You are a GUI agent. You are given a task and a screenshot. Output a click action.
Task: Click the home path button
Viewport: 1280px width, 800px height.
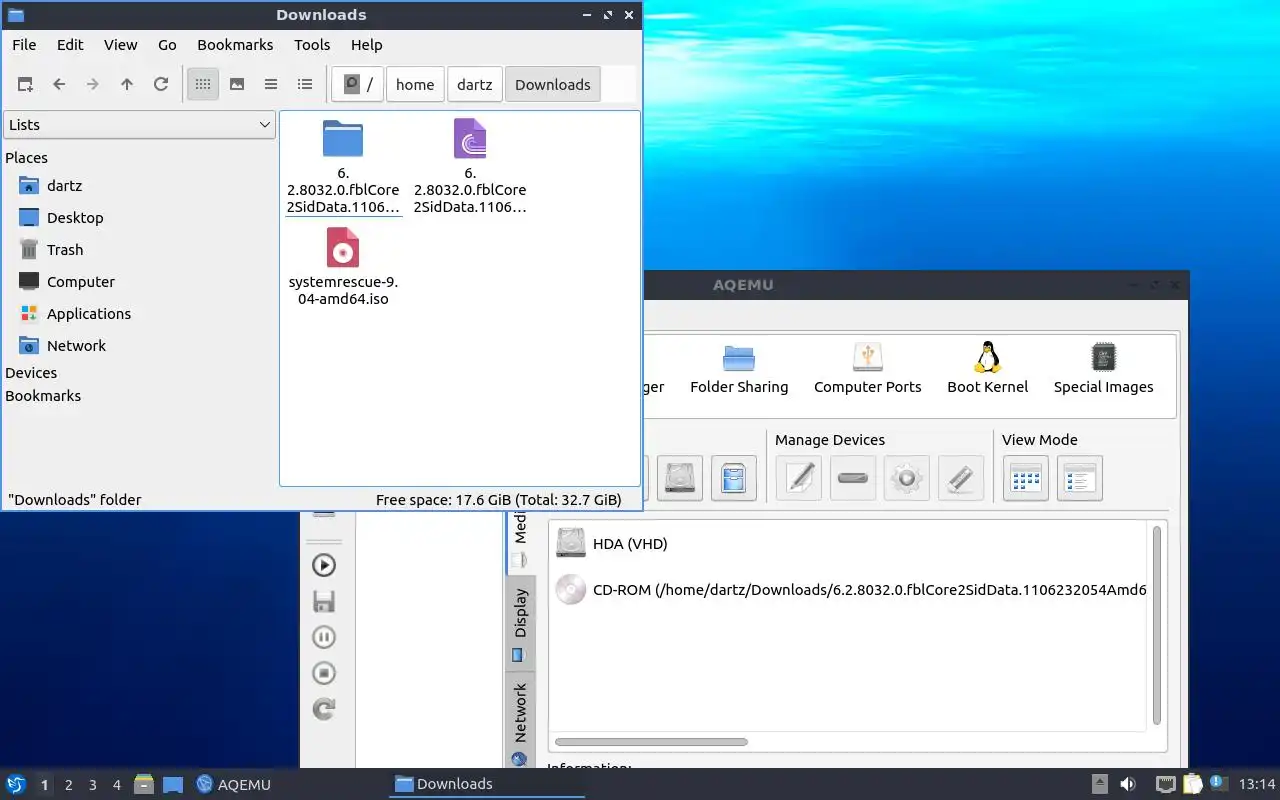coord(415,85)
